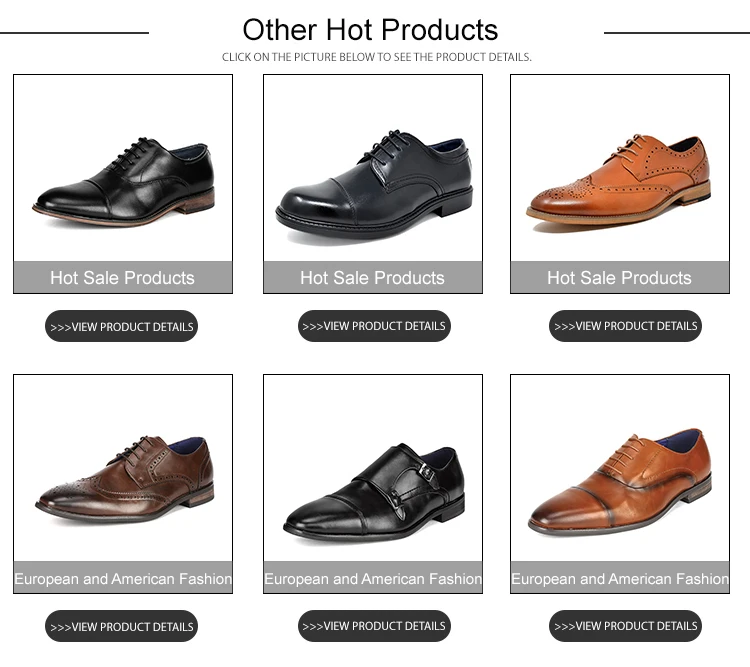Viewport: 750px width, 667px height.
Task: Open European and American Fashion under bottom-row tan oxford
Action: pos(619,579)
